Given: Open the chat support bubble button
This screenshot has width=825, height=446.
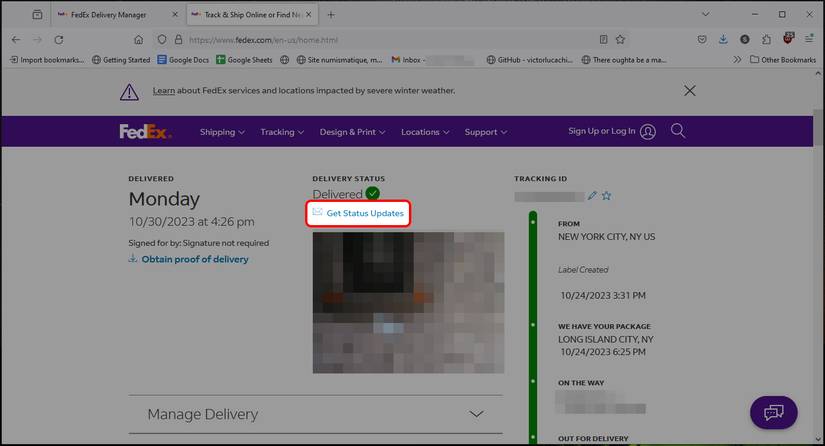Looking at the screenshot, I should coord(773,412).
